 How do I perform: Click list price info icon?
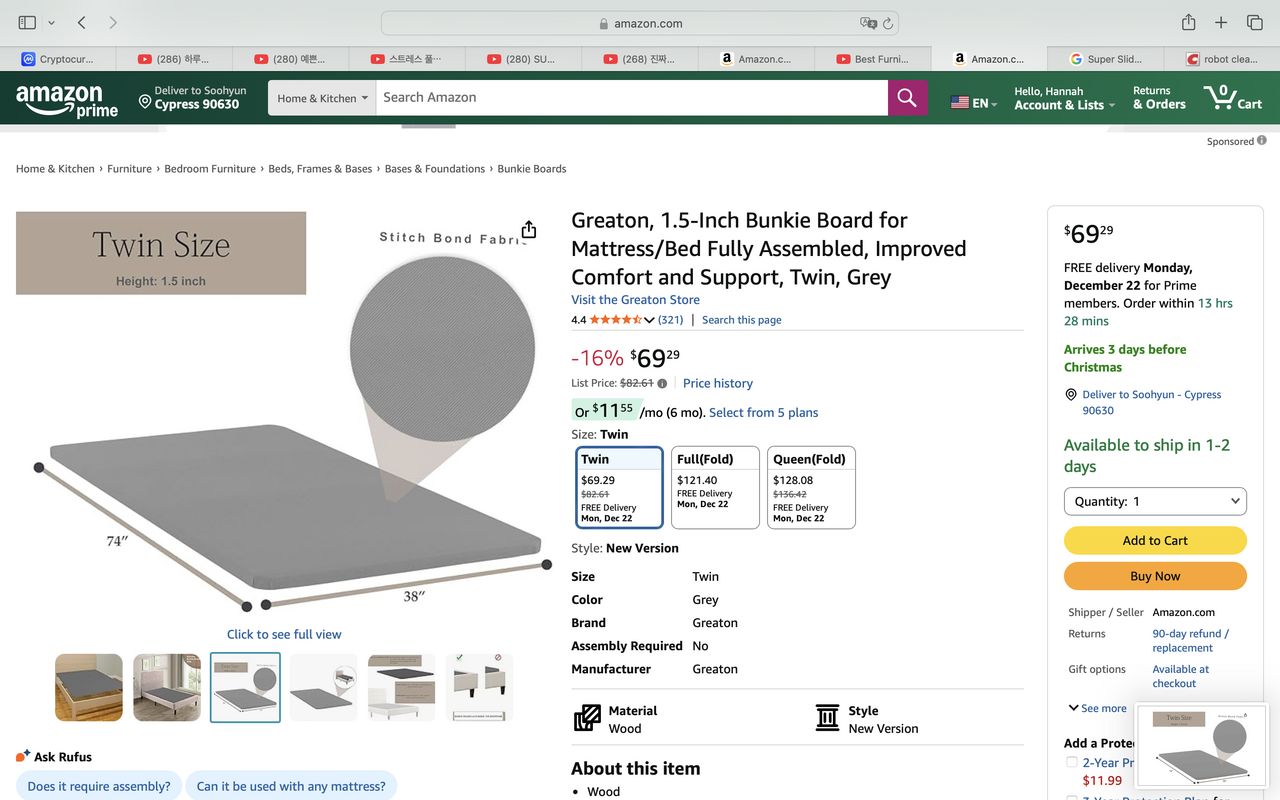click(662, 383)
